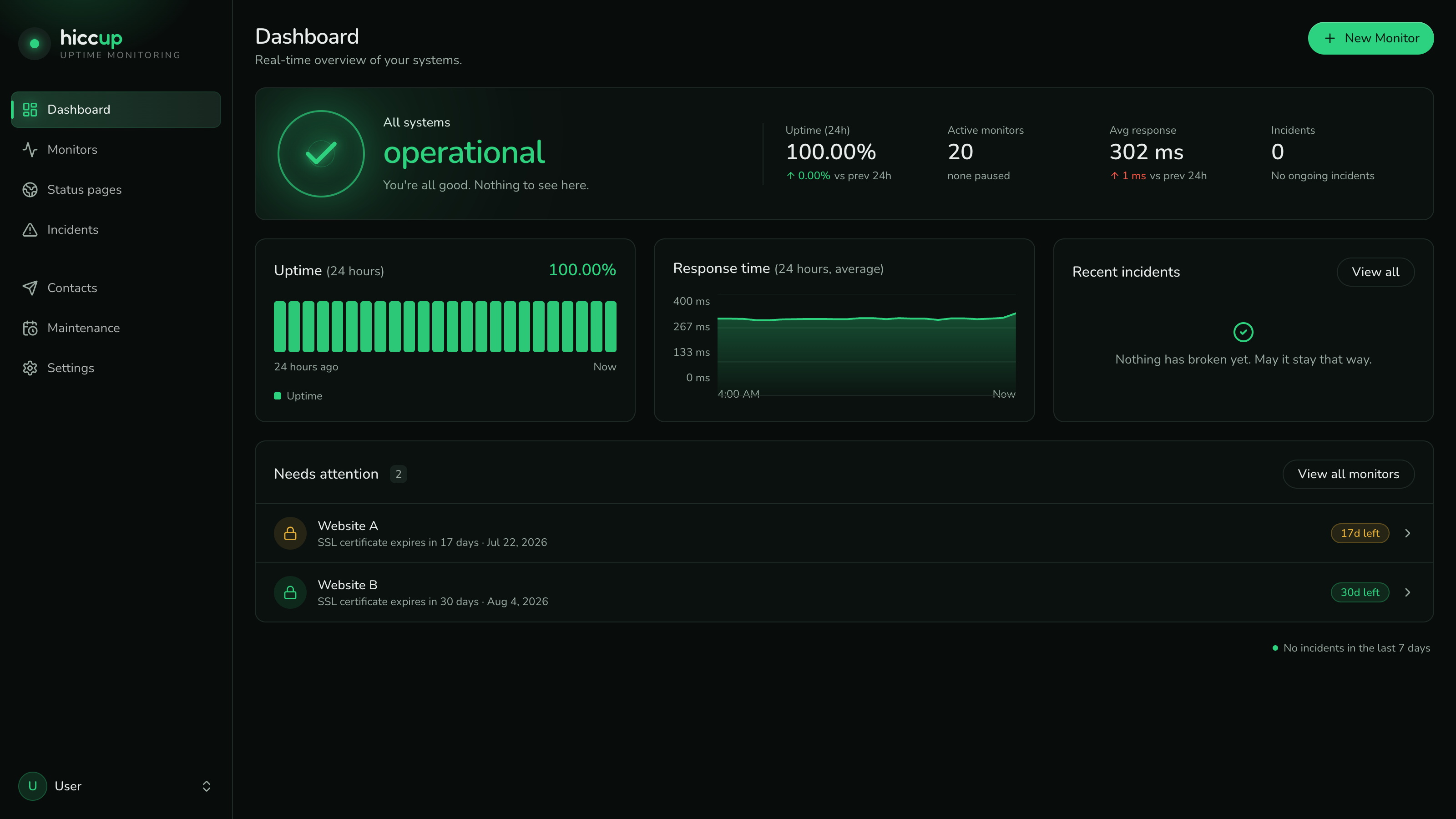
Task: Click the Active monitors value 20
Action: tap(961, 152)
